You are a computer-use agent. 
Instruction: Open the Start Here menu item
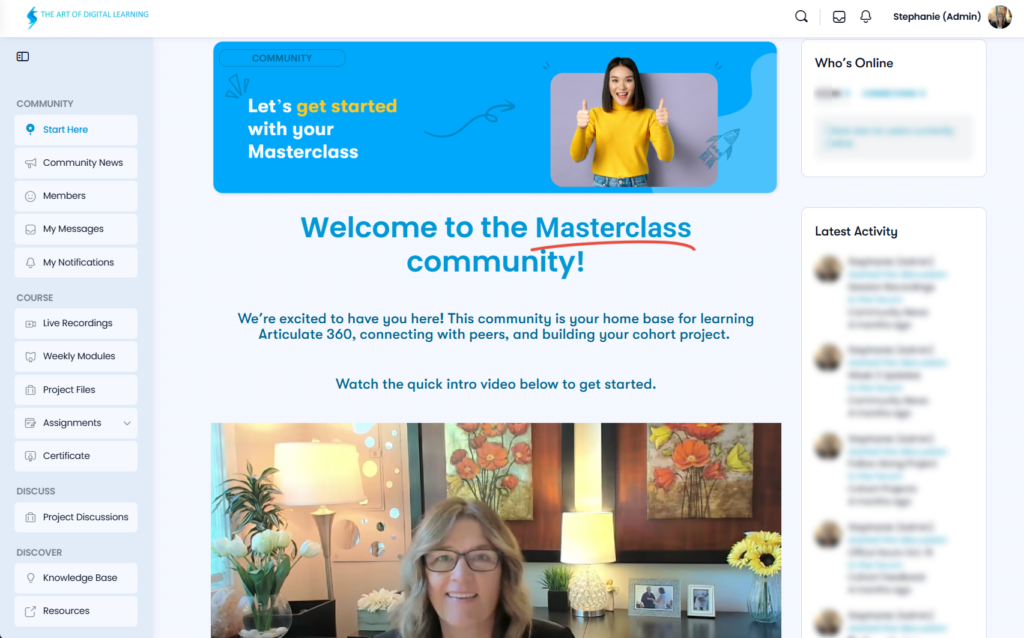(x=76, y=130)
